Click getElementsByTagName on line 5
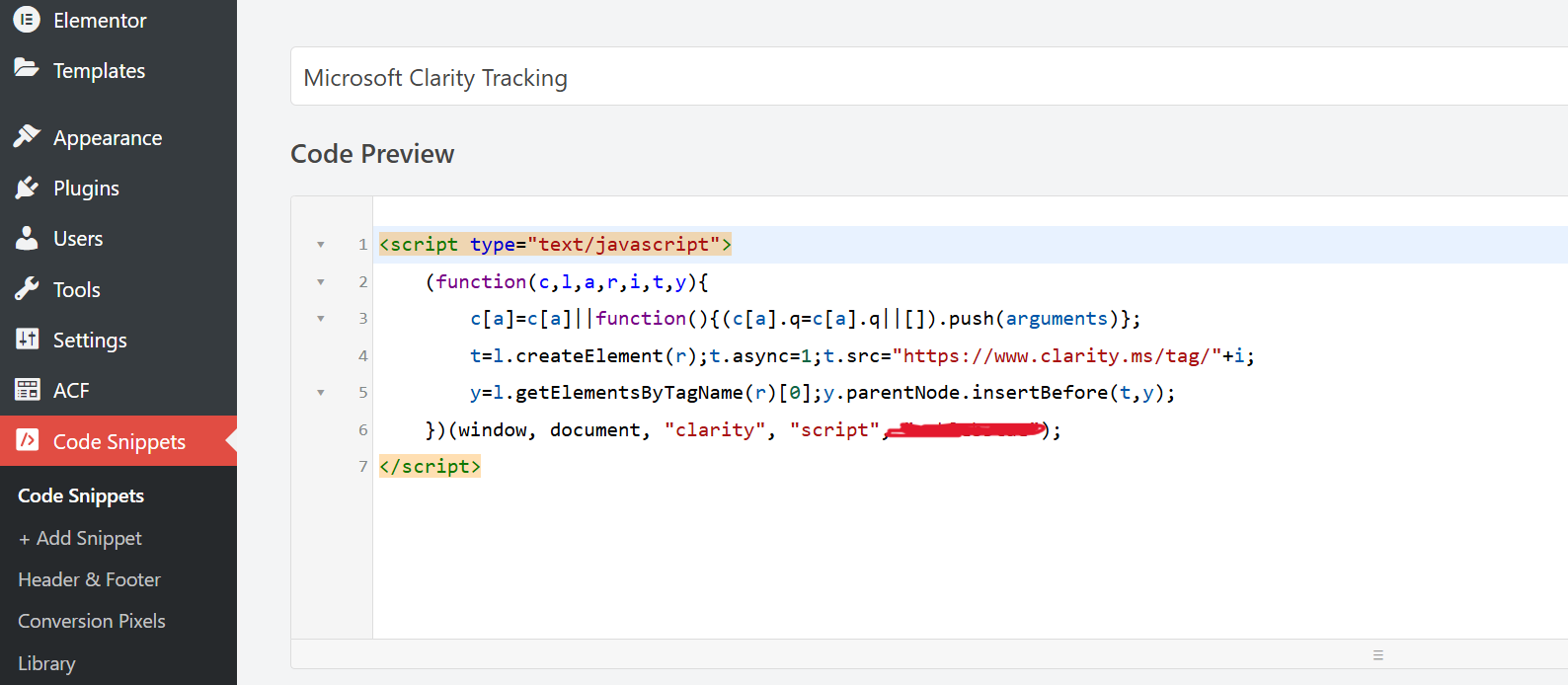This screenshot has height=685, width=1568. [x=629, y=393]
